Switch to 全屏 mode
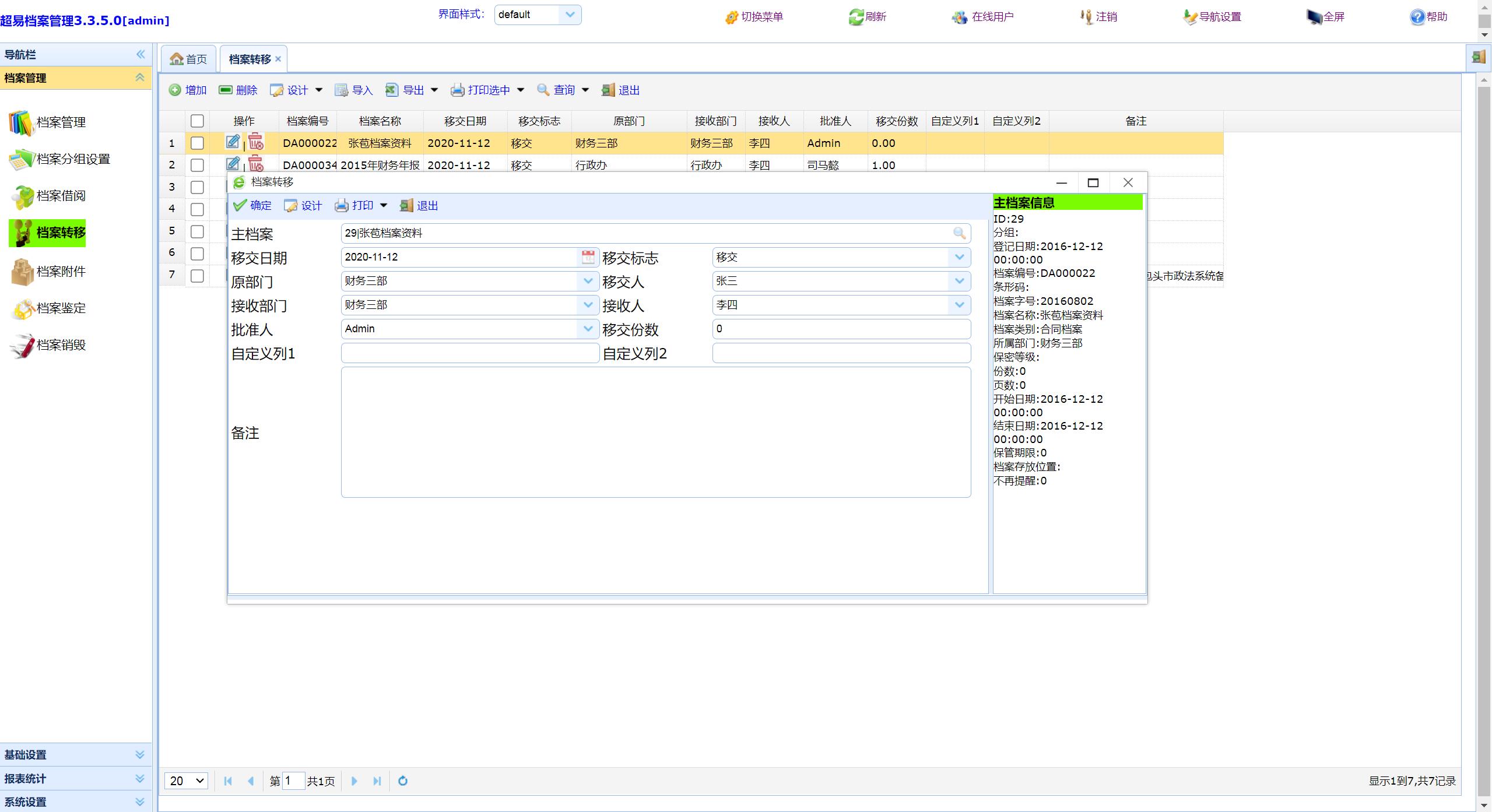The width and height of the screenshot is (1492, 812). 1325,17
